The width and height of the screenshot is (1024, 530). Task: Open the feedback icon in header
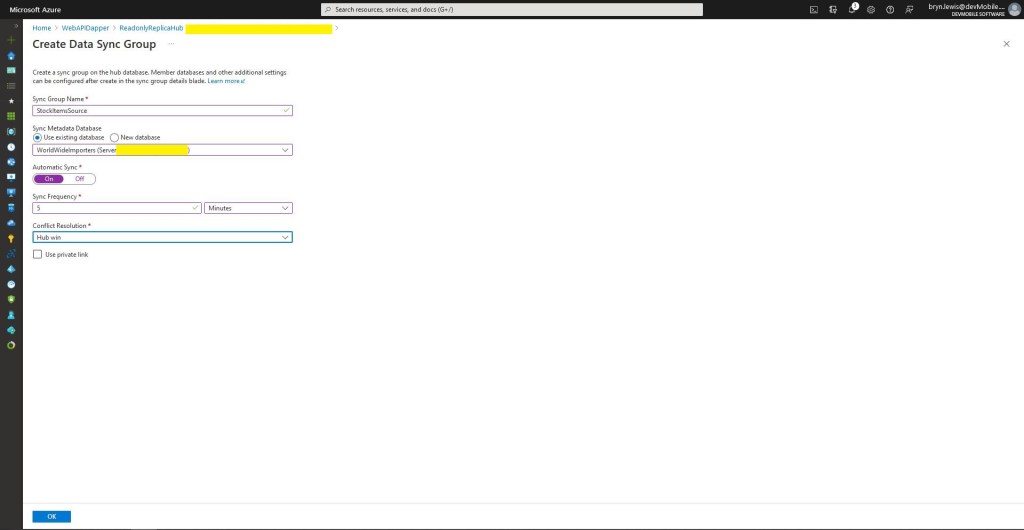tap(909, 9)
